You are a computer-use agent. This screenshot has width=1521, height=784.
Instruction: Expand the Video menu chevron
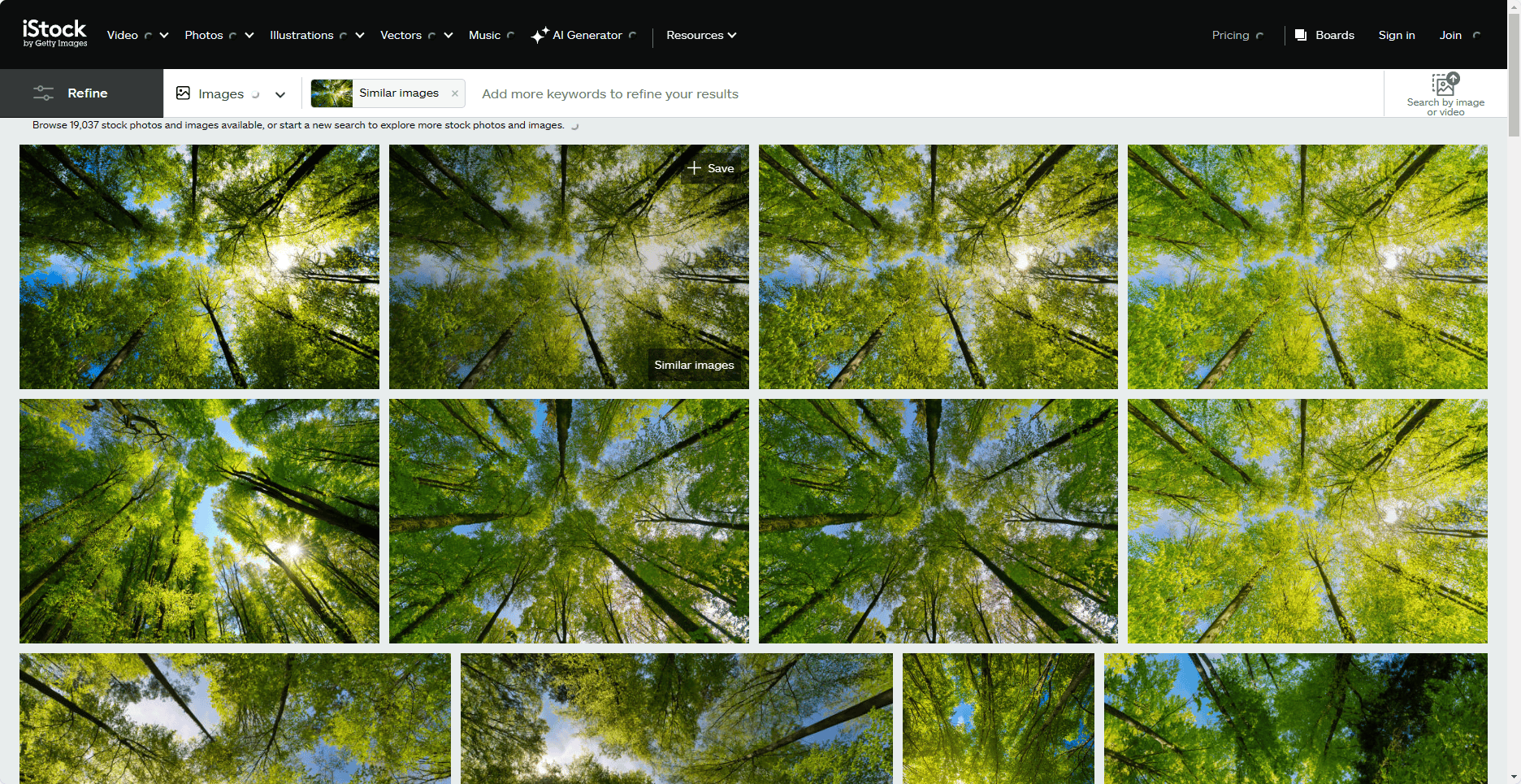click(x=164, y=35)
